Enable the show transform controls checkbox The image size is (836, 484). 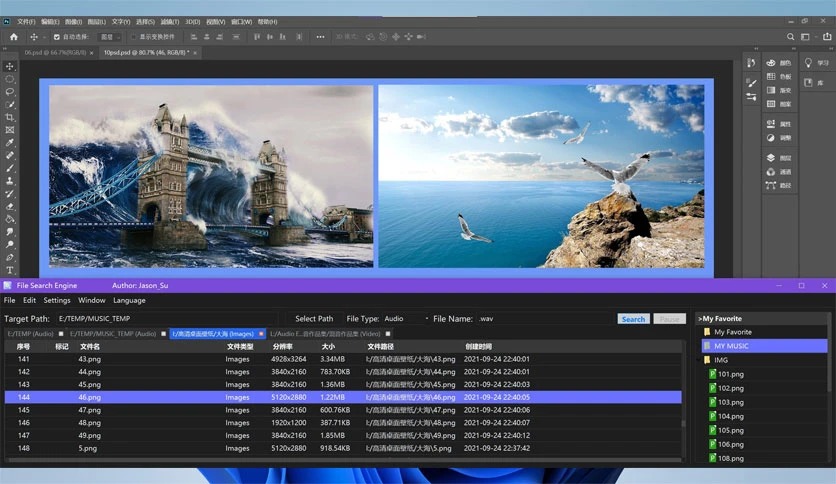pos(134,37)
